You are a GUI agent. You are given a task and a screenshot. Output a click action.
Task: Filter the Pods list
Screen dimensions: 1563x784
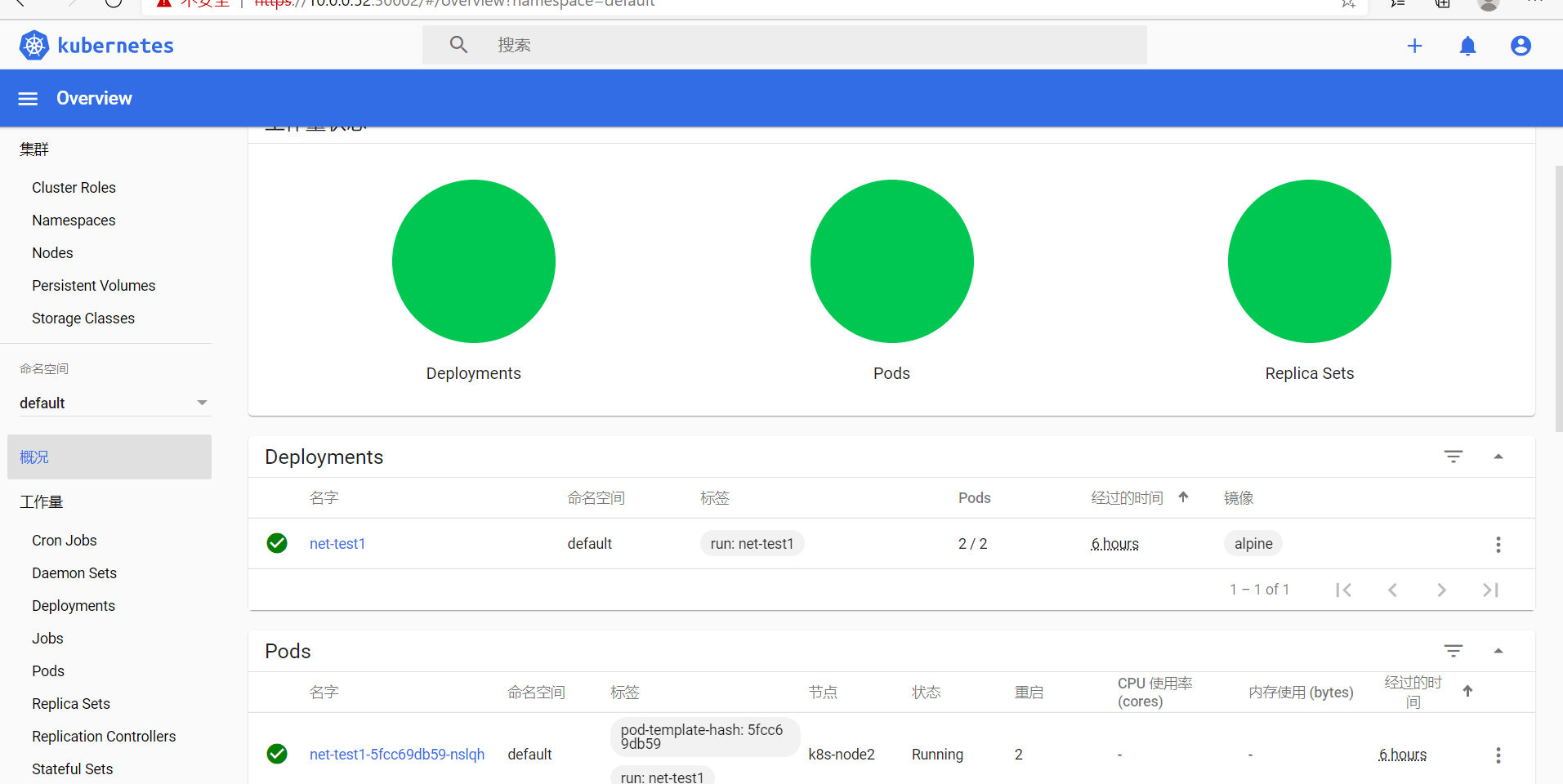pyautogui.click(x=1453, y=651)
